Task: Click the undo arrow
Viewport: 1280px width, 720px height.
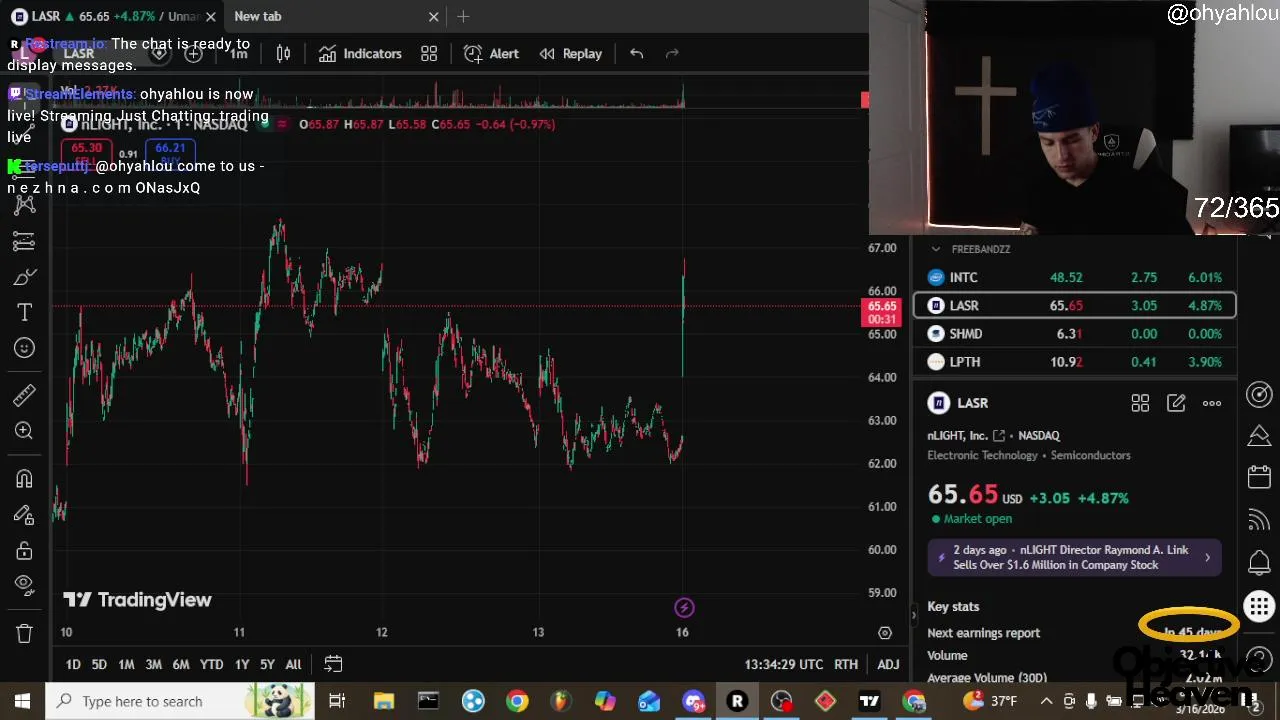Action: pos(636,54)
